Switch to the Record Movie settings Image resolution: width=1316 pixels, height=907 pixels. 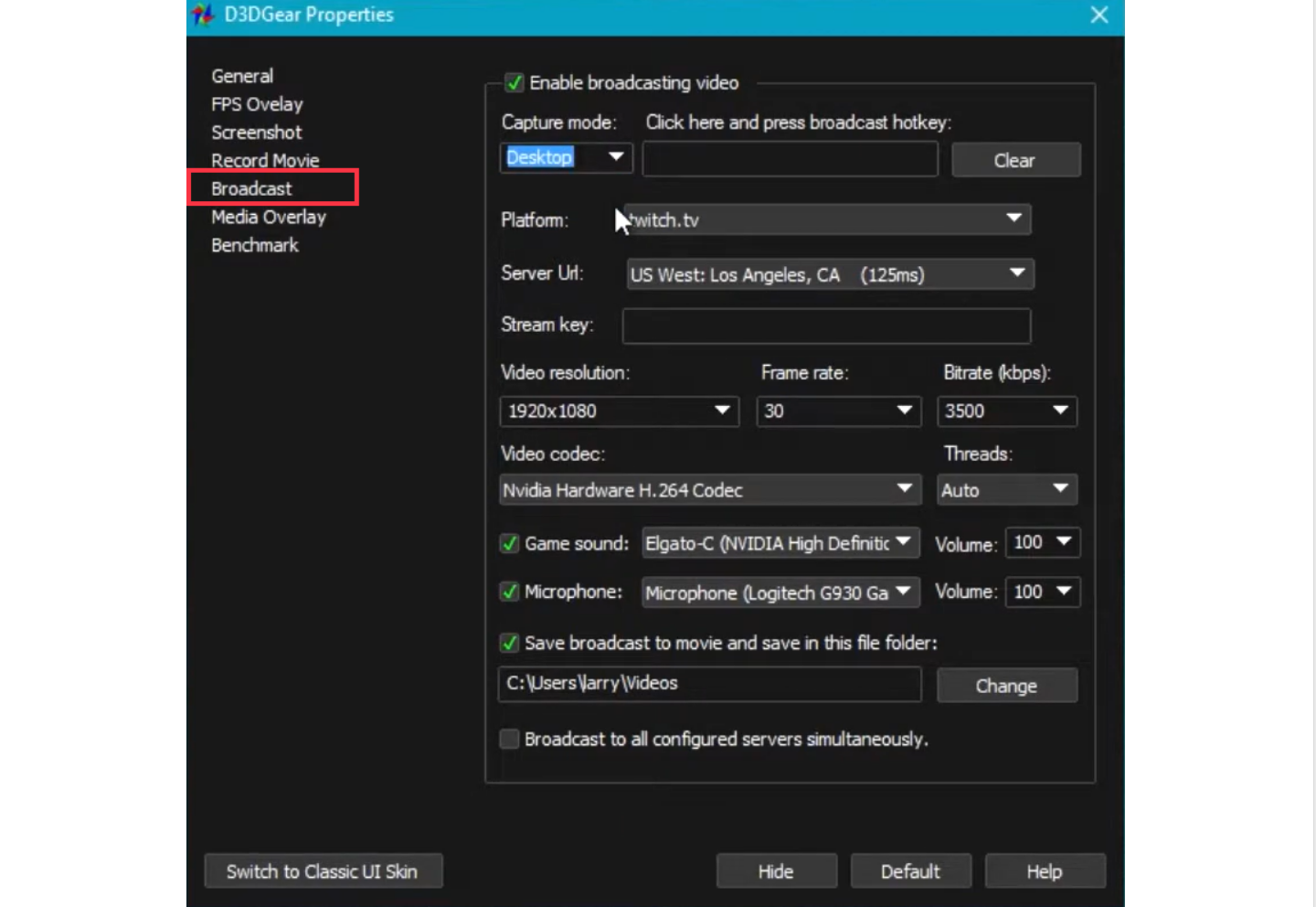click(265, 160)
